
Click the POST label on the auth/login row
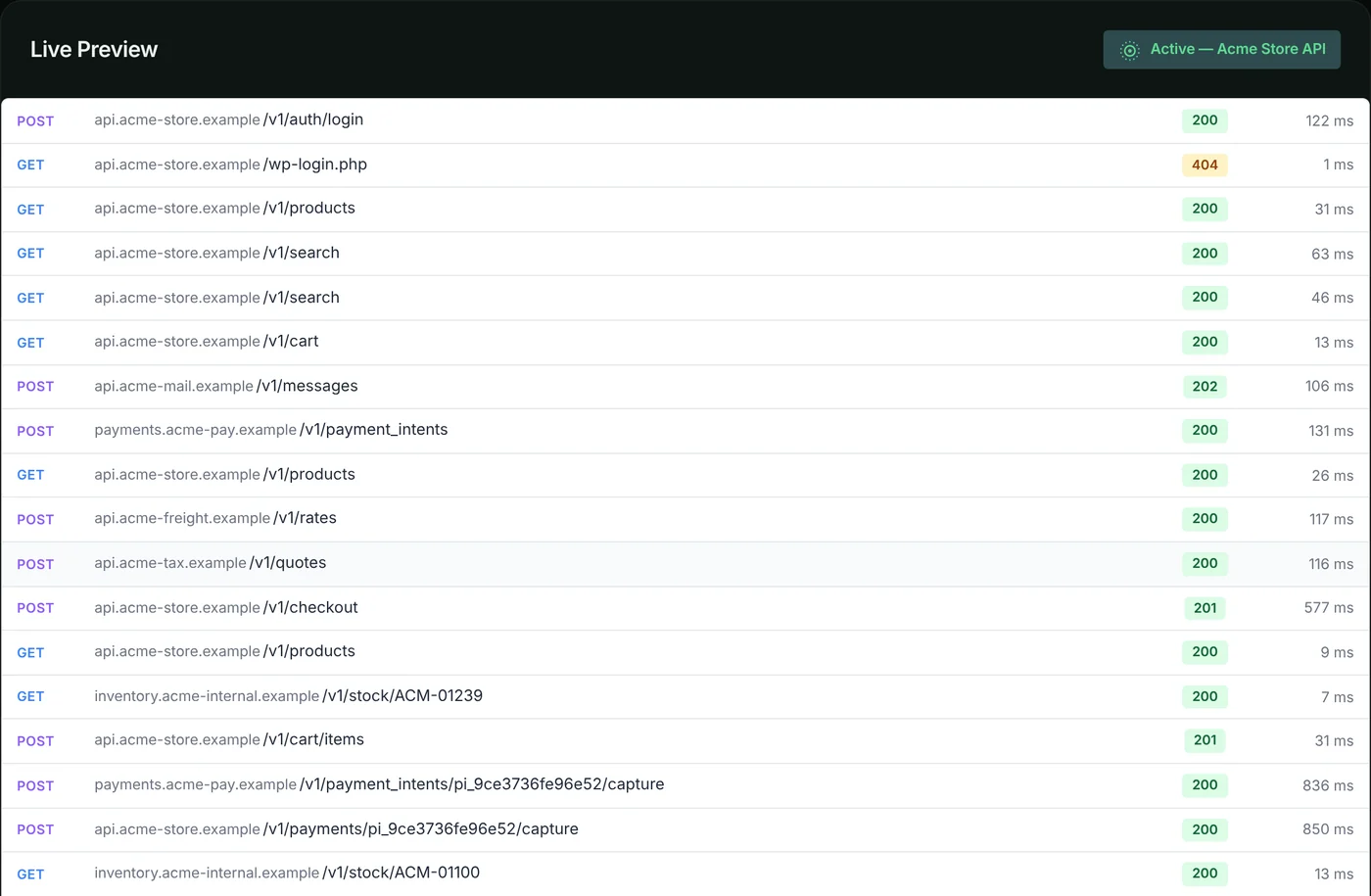coord(35,120)
